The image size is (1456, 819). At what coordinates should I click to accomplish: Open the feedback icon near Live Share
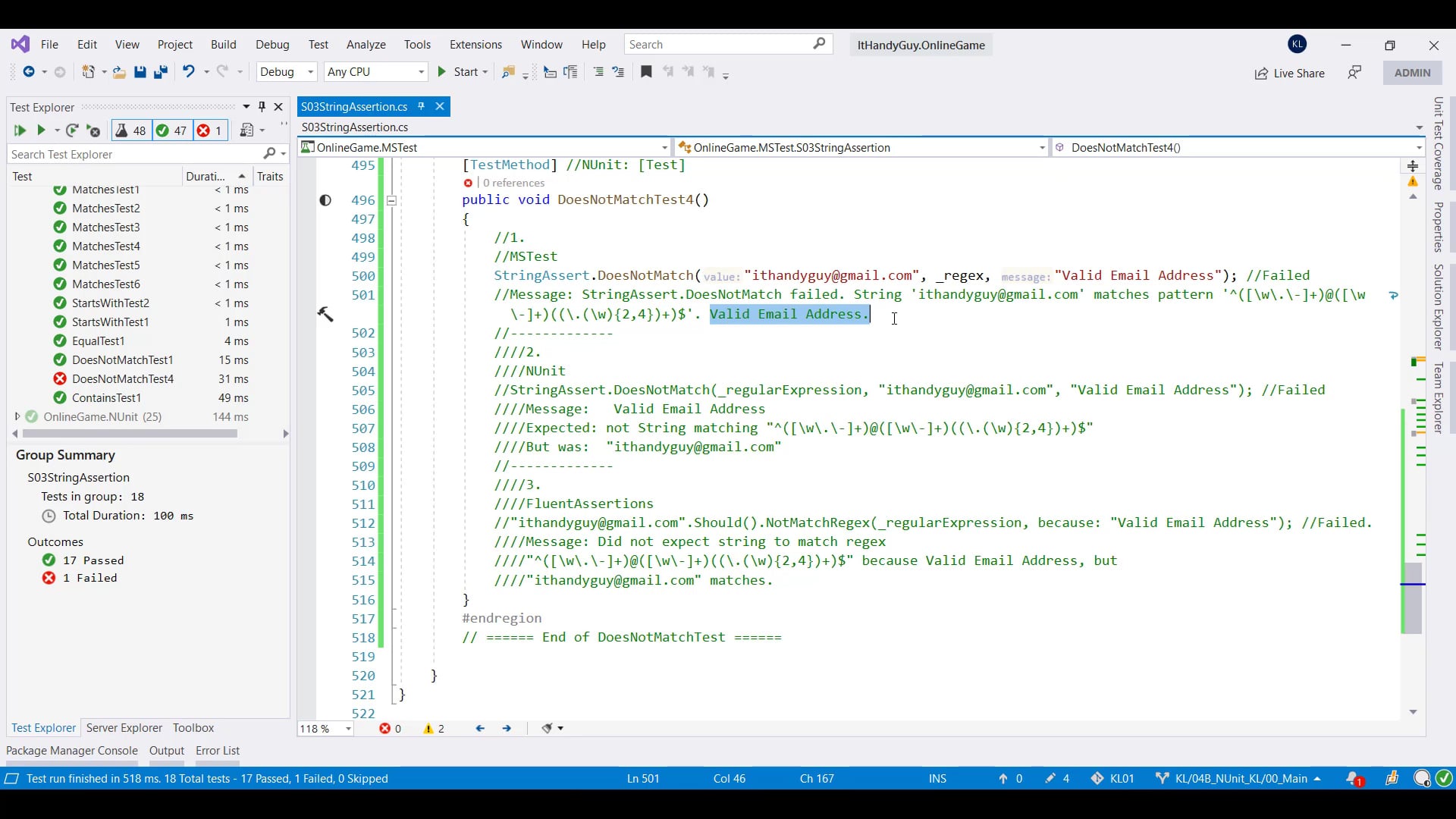pyautogui.click(x=1354, y=73)
